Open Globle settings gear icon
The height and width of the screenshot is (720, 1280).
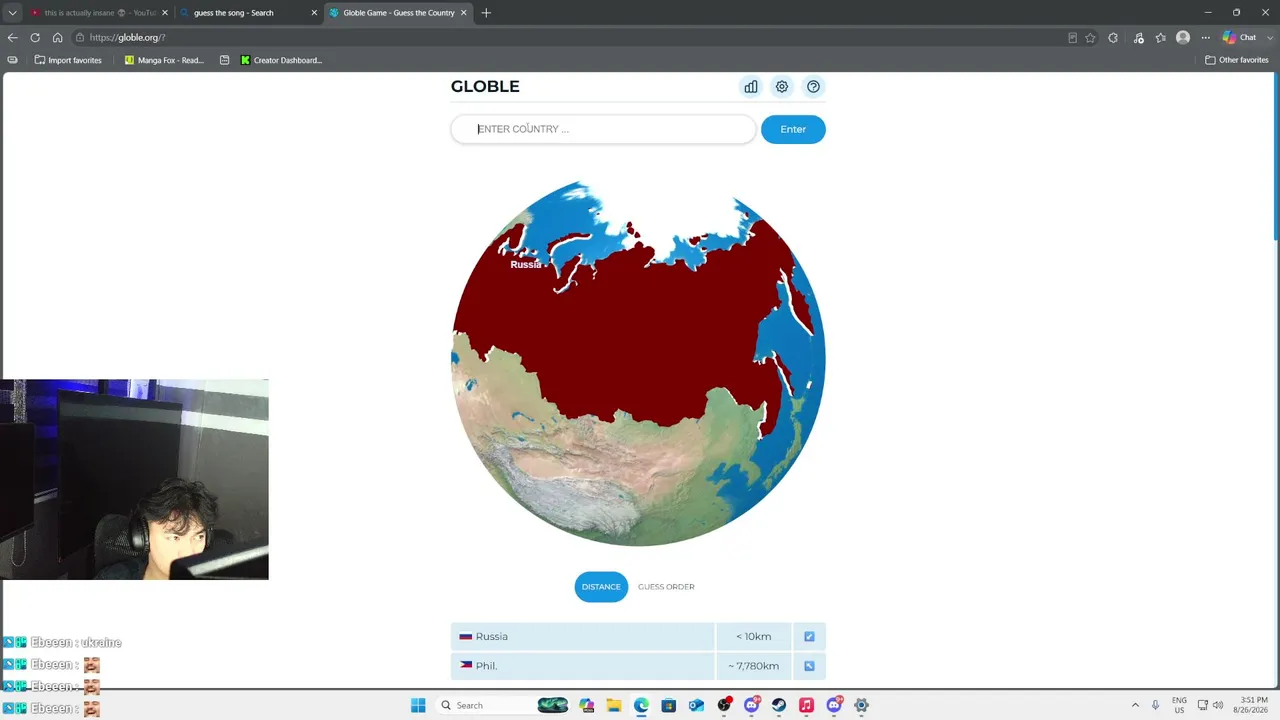coord(782,87)
